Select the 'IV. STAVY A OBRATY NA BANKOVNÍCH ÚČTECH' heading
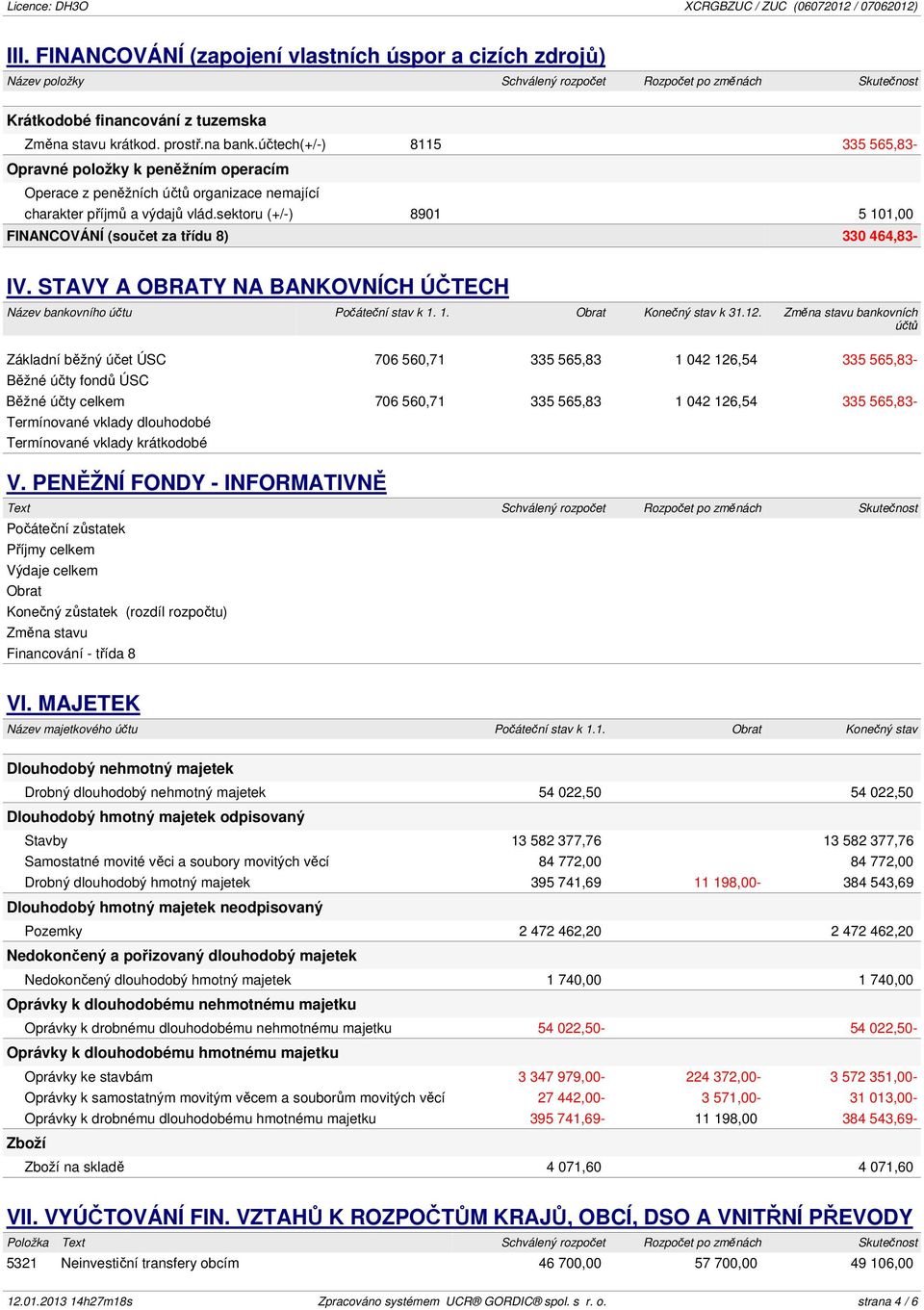924x1310 pixels. pos(258,287)
